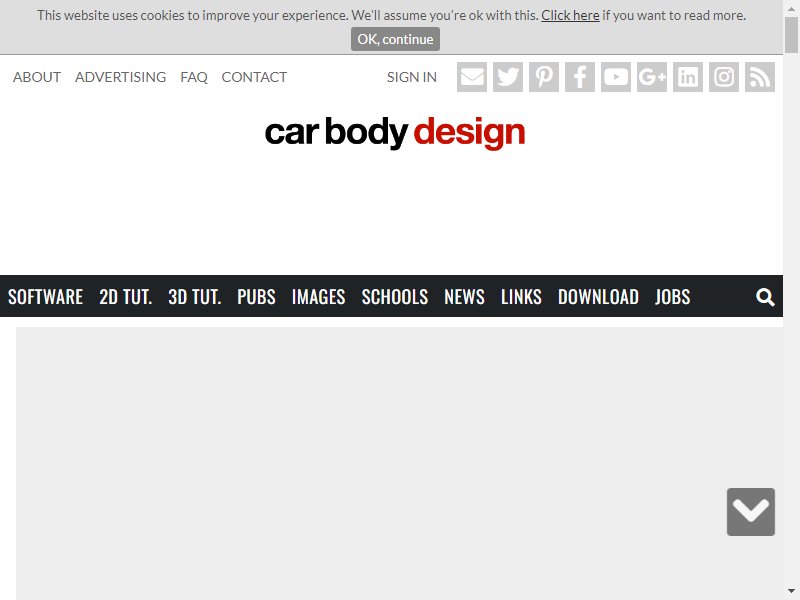The width and height of the screenshot is (800, 600).
Task: Open the News section
Action: 464,296
